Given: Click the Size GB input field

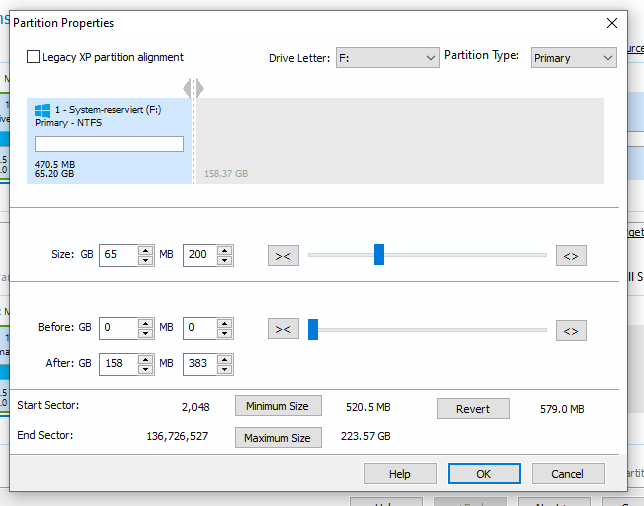Looking at the screenshot, I should click(118, 255).
